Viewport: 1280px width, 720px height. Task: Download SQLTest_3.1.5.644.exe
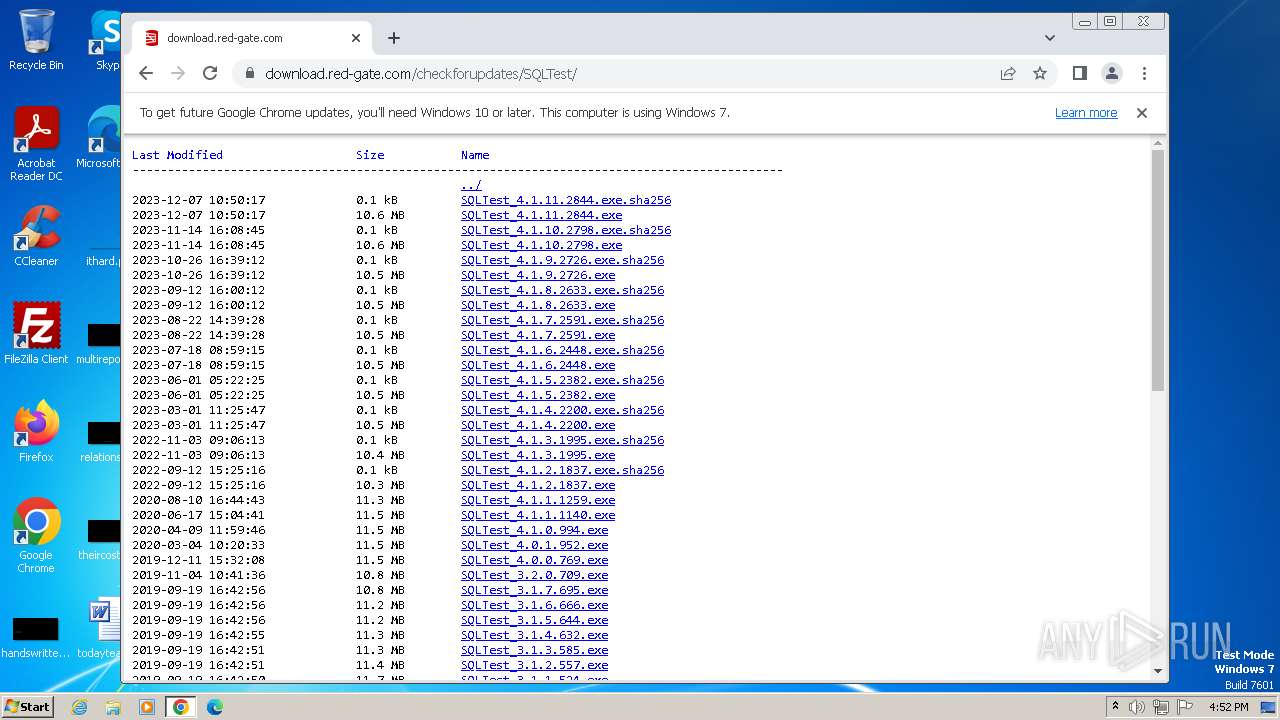(x=534, y=620)
